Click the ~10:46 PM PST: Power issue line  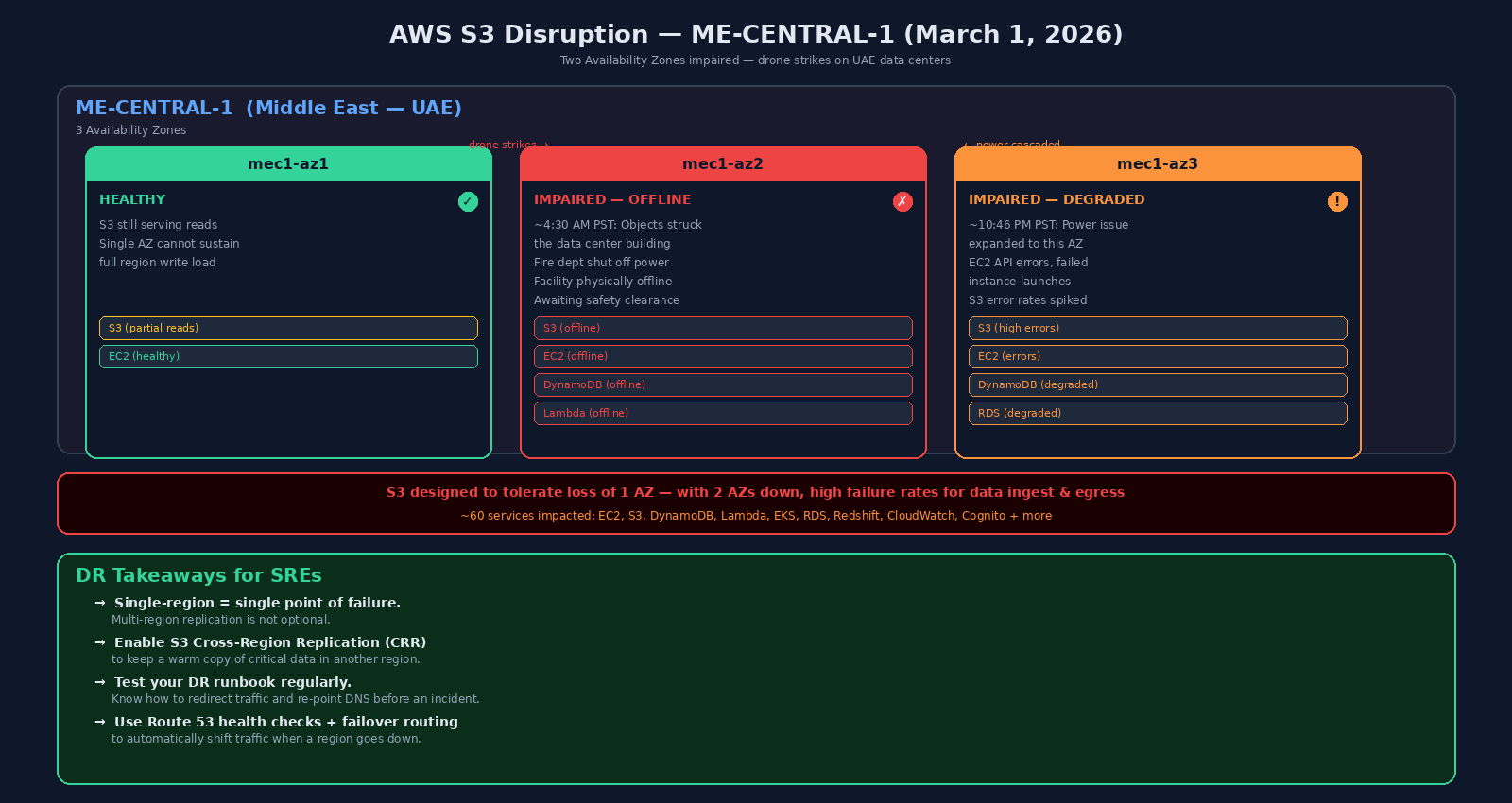(x=1048, y=225)
